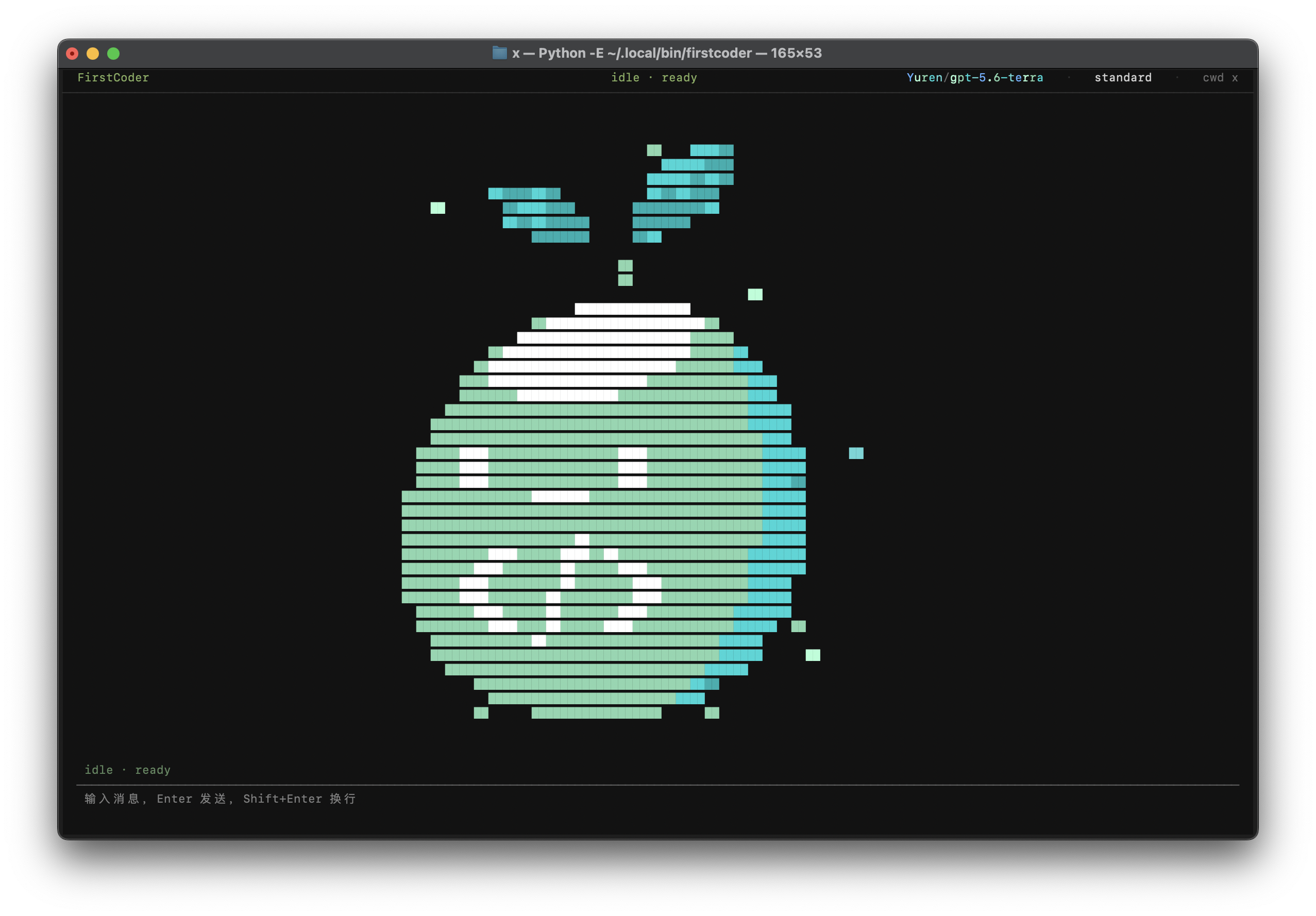Click the 'idle · ready' status in the top header
This screenshot has width=1316, height=916.
click(654, 77)
